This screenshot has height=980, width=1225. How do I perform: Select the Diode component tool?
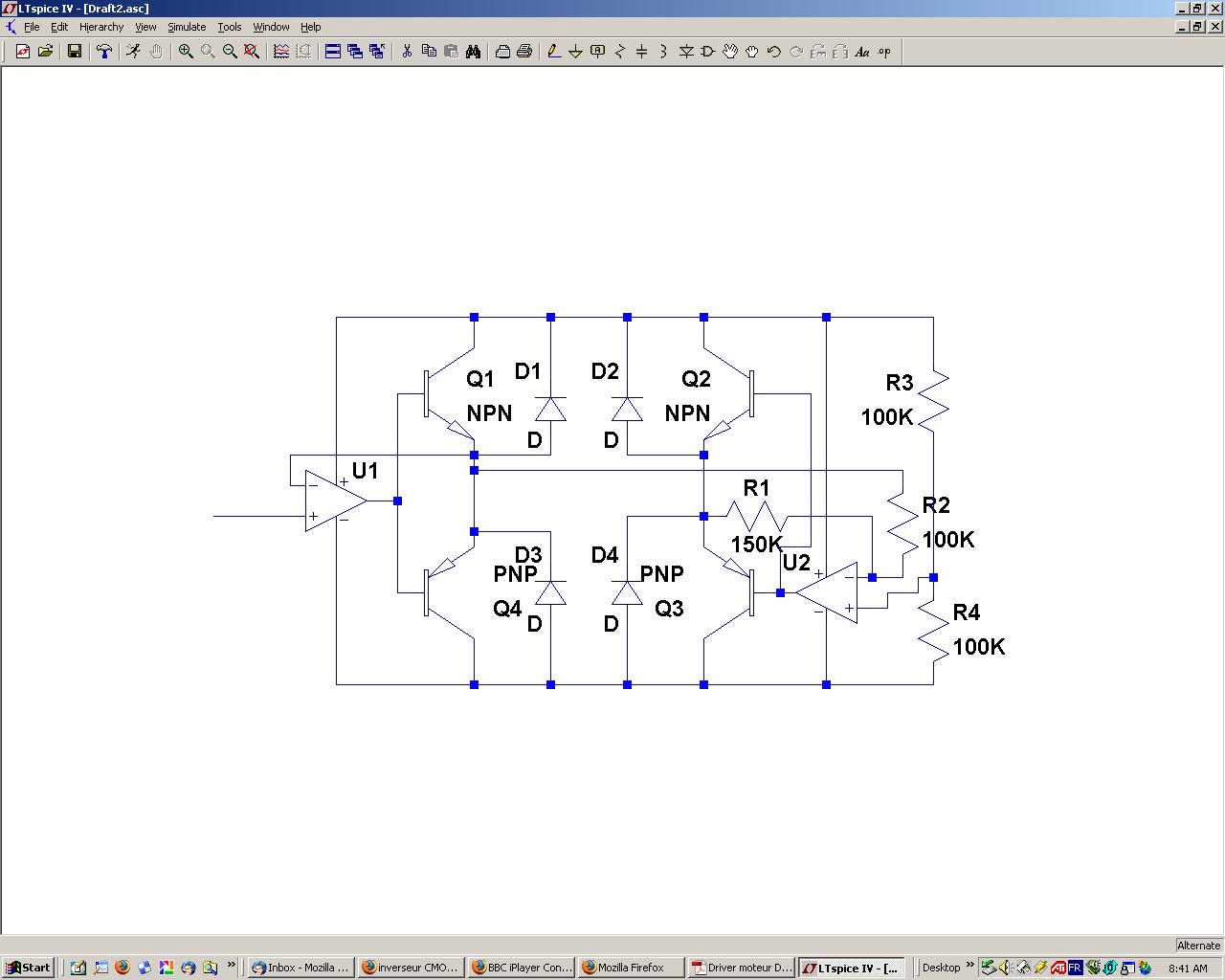(x=686, y=52)
